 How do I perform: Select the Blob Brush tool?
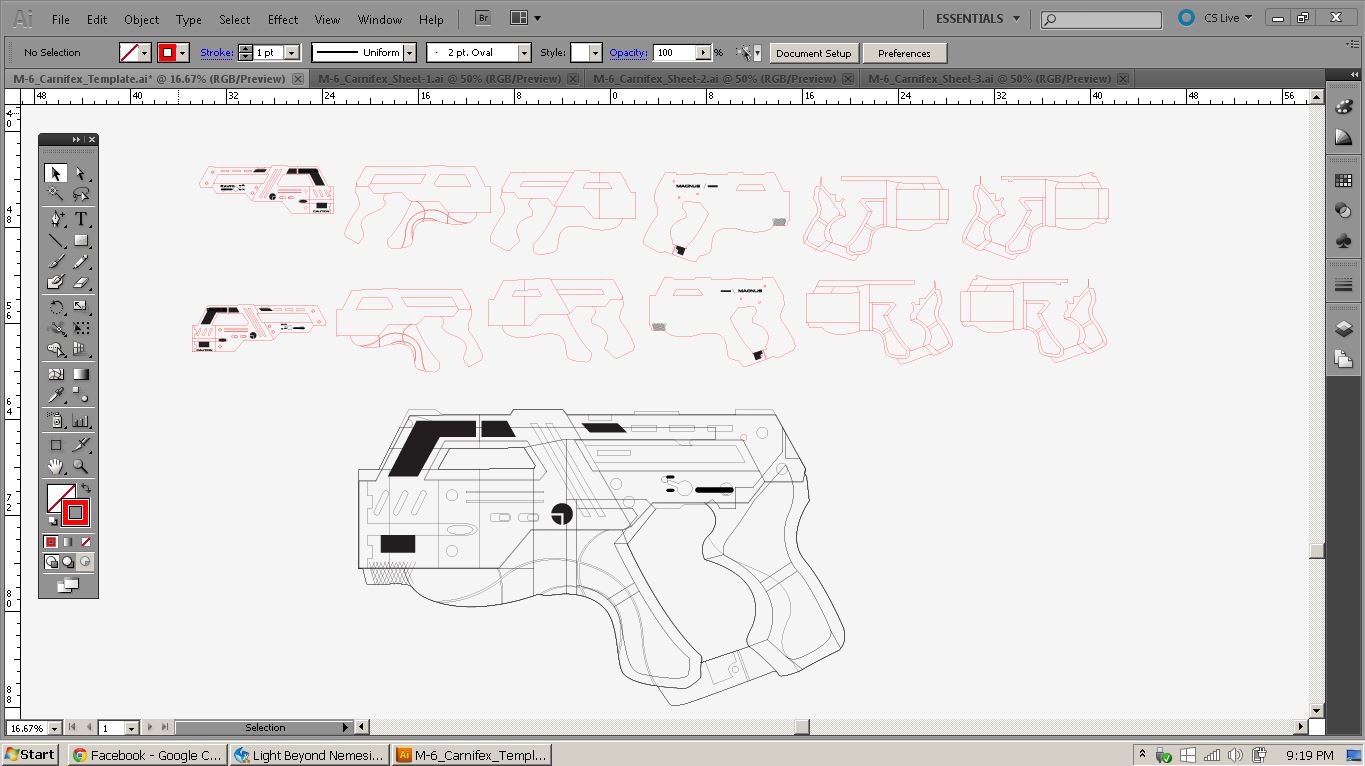[x=56, y=282]
